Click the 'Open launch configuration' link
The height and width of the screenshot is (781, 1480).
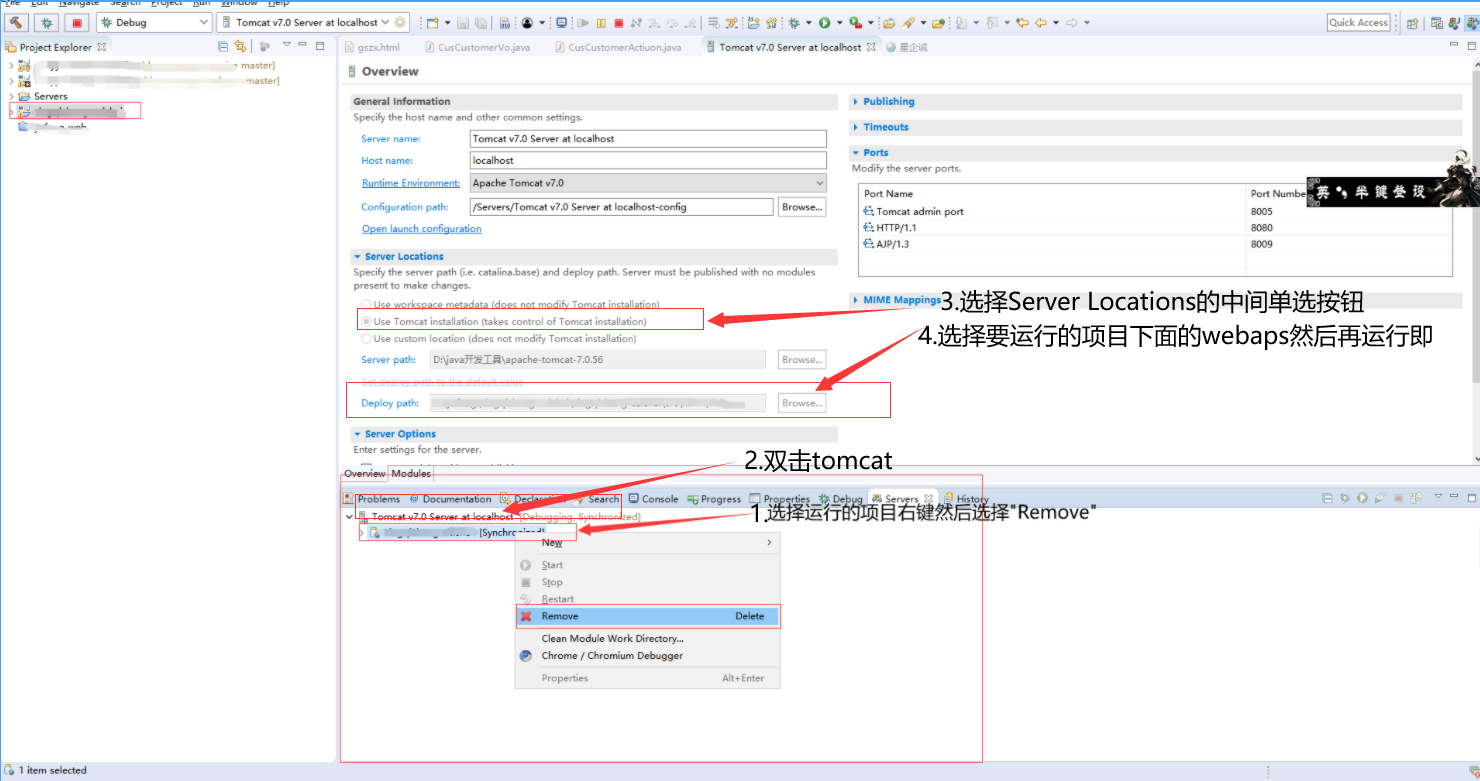click(421, 228)
